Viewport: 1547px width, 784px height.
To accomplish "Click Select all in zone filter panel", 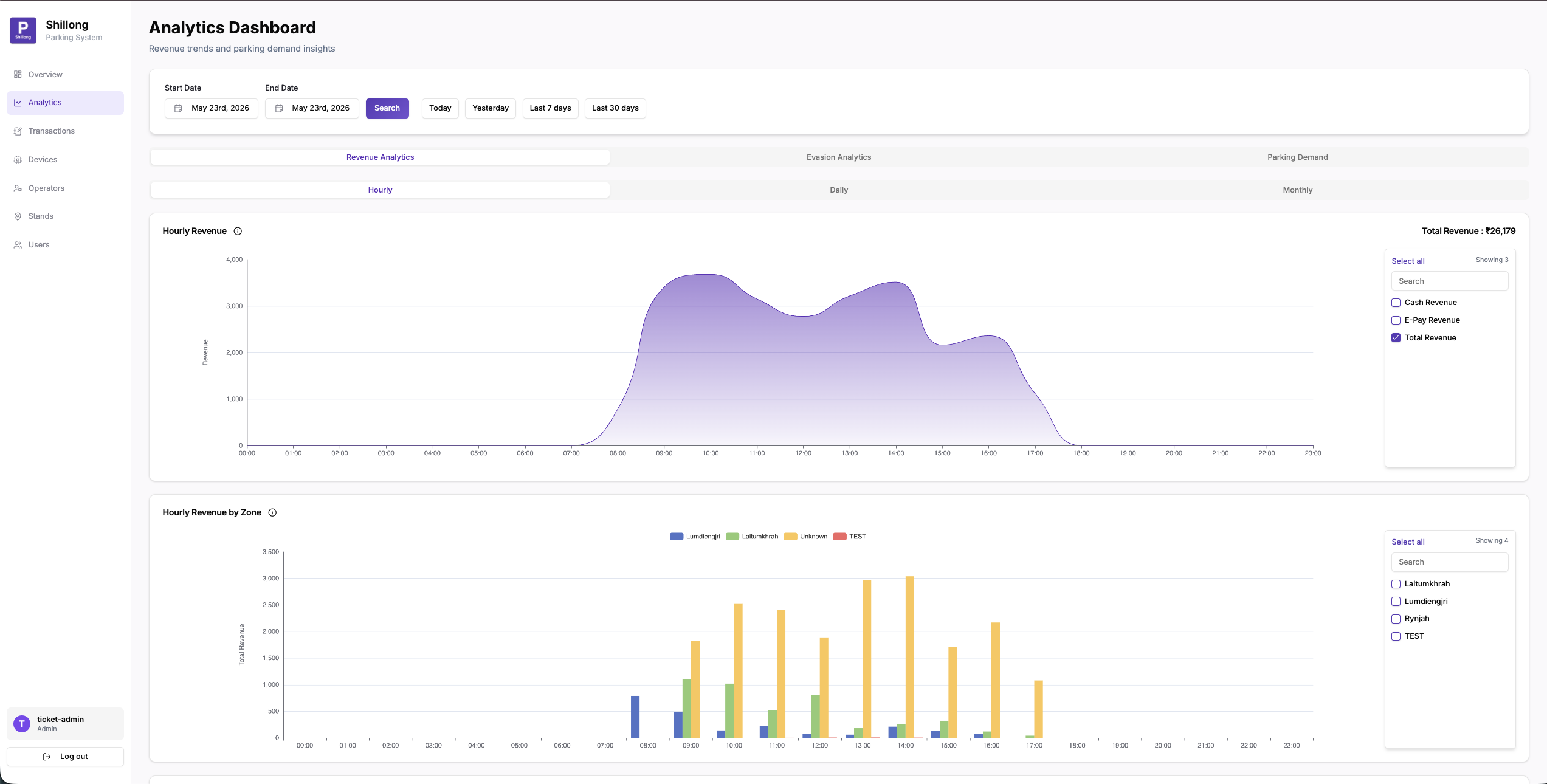I will click(x=1408, y=542).
